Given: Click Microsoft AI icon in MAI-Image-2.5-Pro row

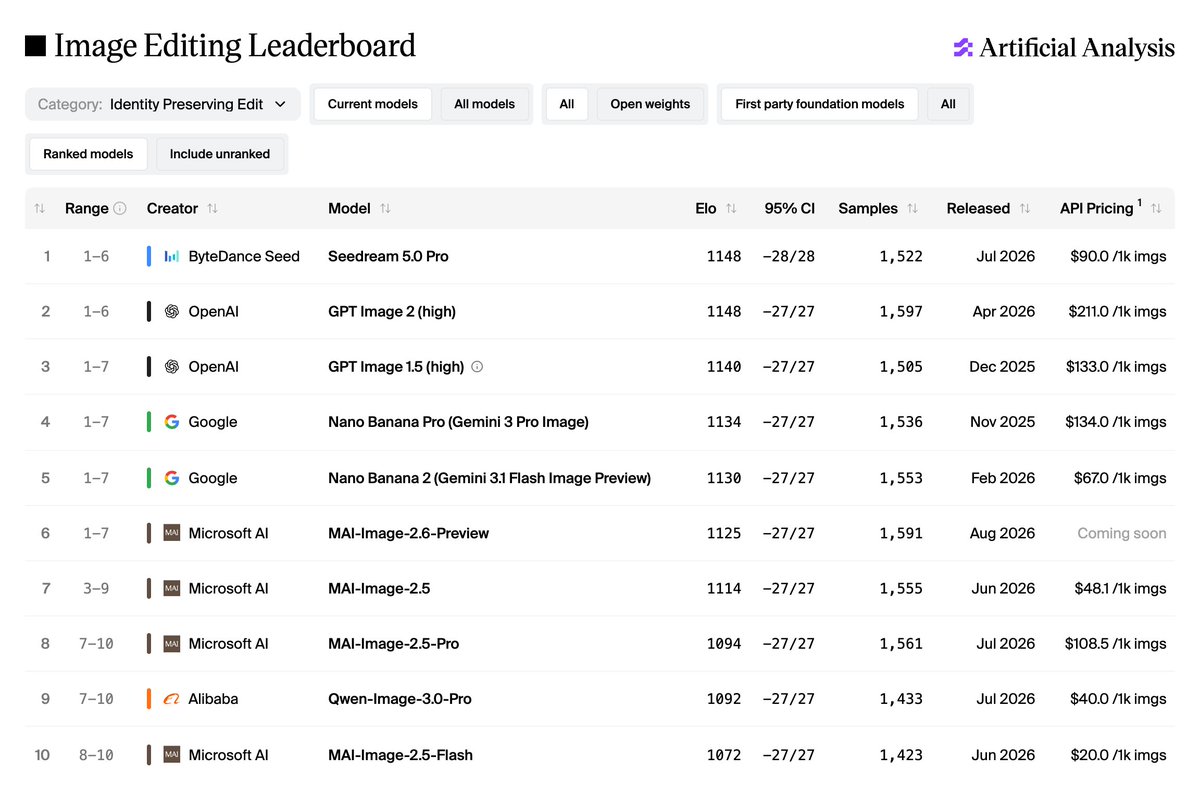Looking at the screenshot, I should pos(172,644).
